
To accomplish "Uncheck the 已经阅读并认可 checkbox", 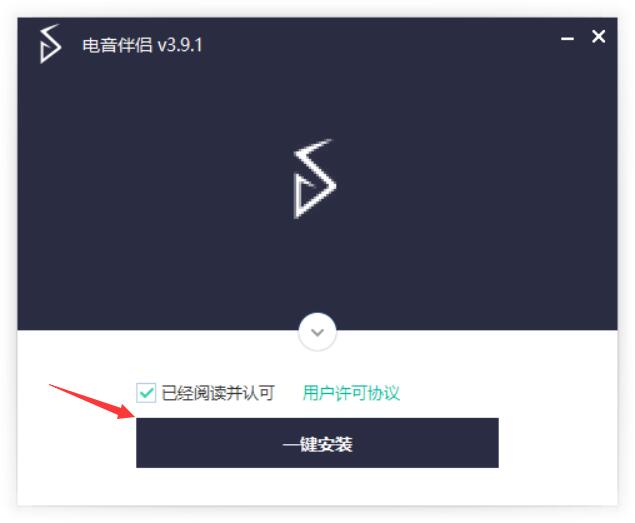I will point(146,393).
